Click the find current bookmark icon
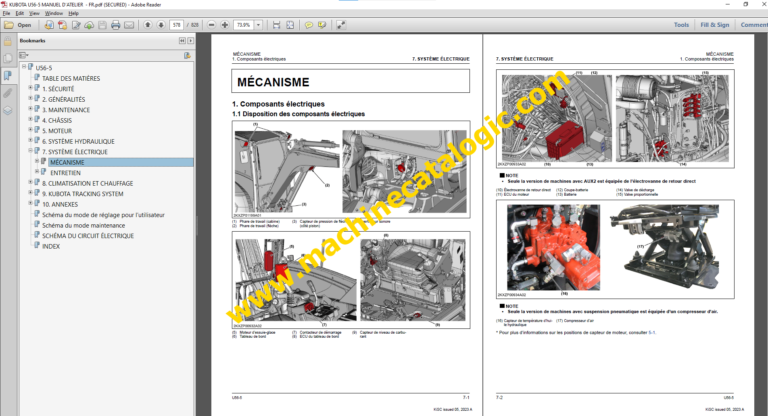768x416 pixels. click(187, 56)
